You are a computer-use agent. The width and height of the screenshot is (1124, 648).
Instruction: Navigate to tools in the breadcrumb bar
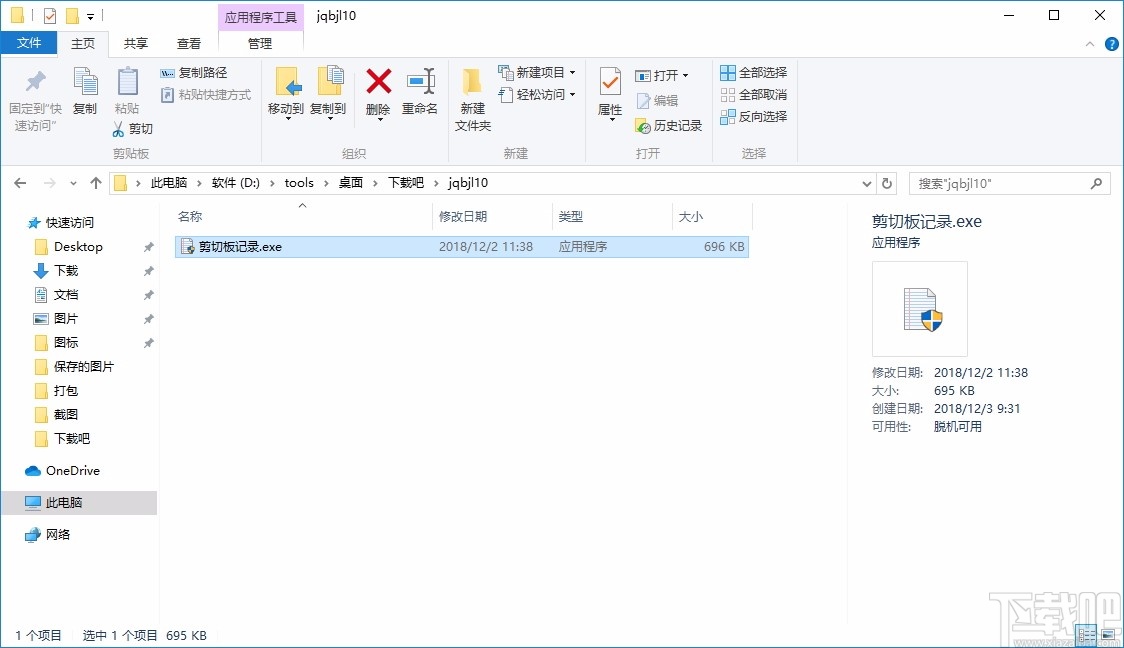[x=299, y=183]
